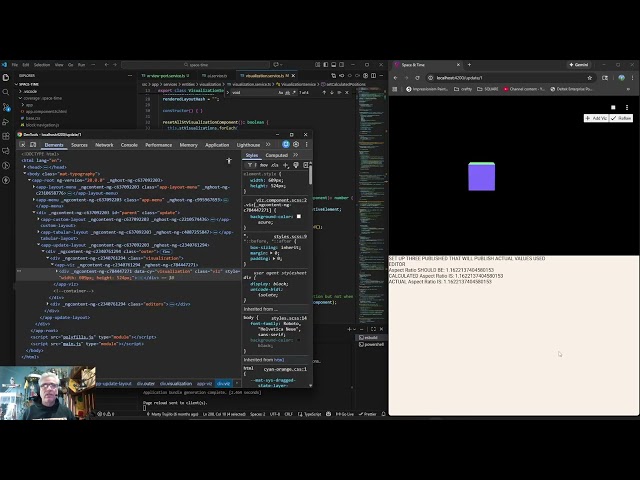
Task: Collapse the body mat-typography node
Action: point(24,173)
